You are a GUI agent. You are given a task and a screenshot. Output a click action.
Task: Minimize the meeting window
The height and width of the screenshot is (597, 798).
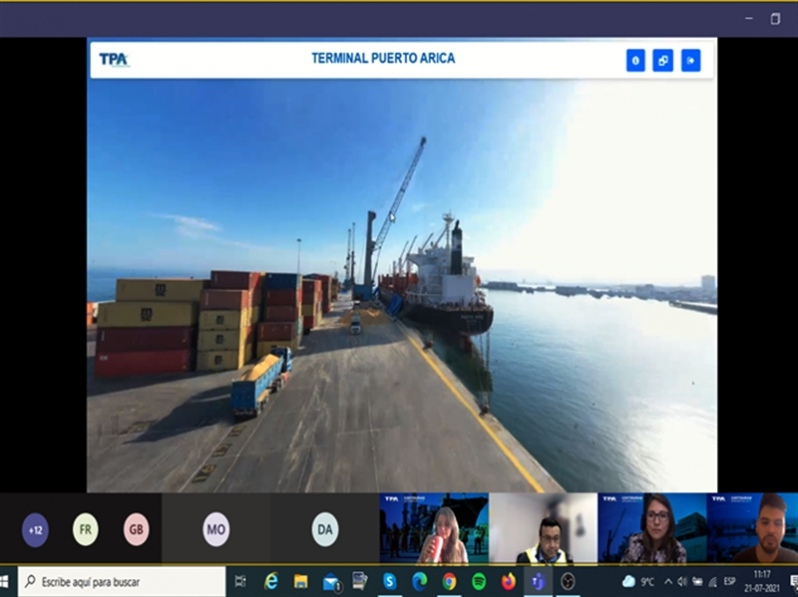[749, 19]
